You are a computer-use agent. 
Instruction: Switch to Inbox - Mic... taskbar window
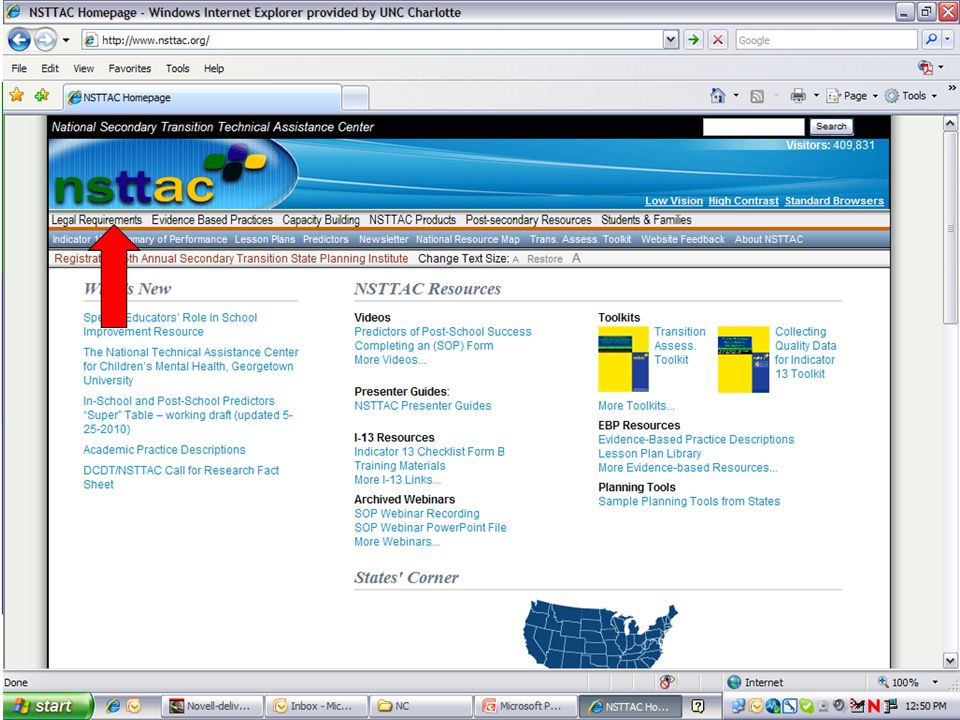click(x=317, y=707)
